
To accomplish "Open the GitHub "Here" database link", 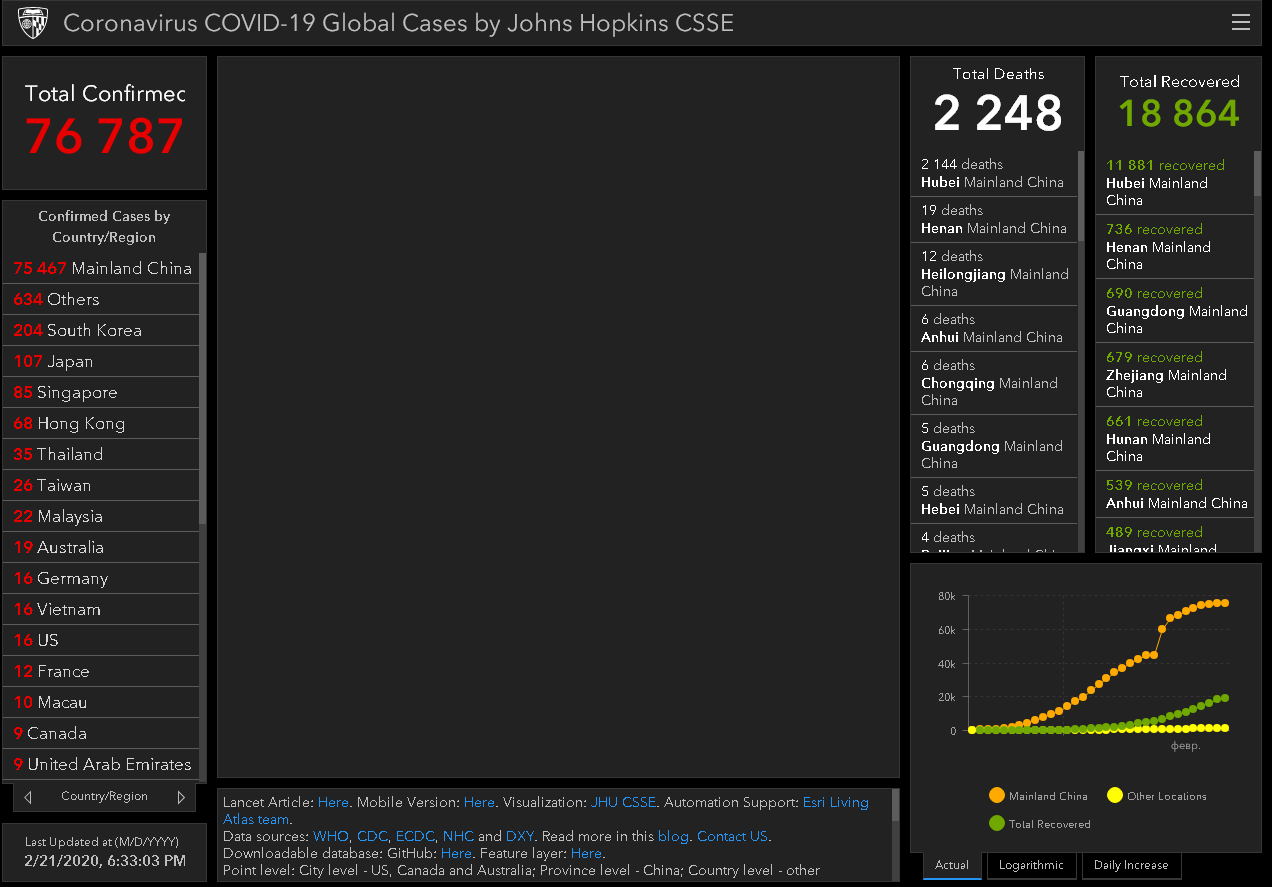I will [x=456, y=853].
